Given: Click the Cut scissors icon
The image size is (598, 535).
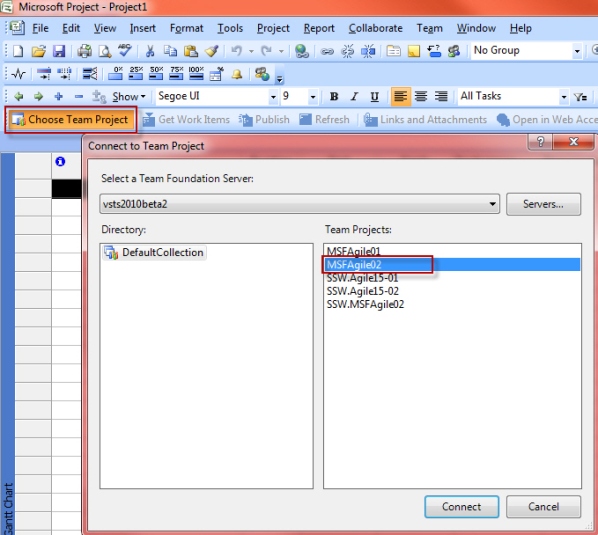Looking at the screenshot, I should [x=150, y=51].
